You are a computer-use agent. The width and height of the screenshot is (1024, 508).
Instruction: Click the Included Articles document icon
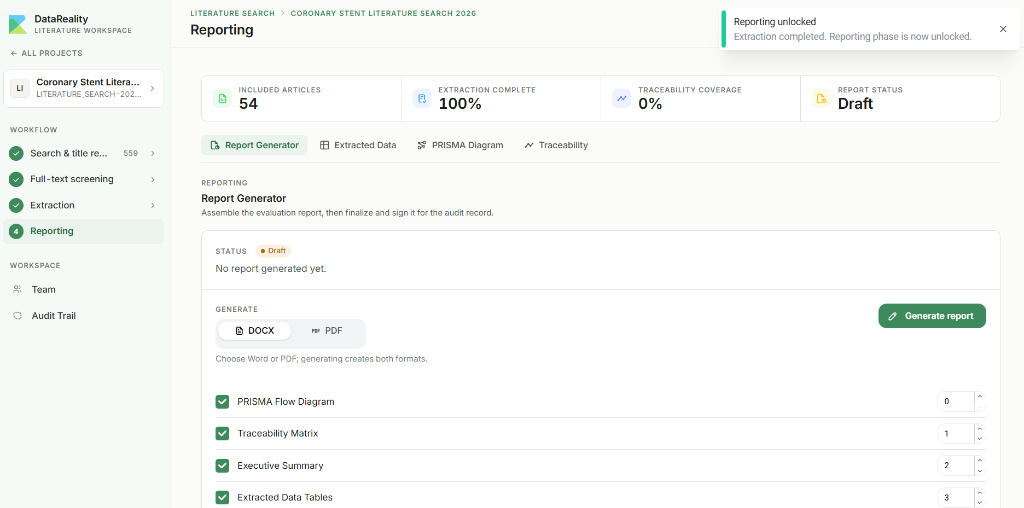point(223,99)
